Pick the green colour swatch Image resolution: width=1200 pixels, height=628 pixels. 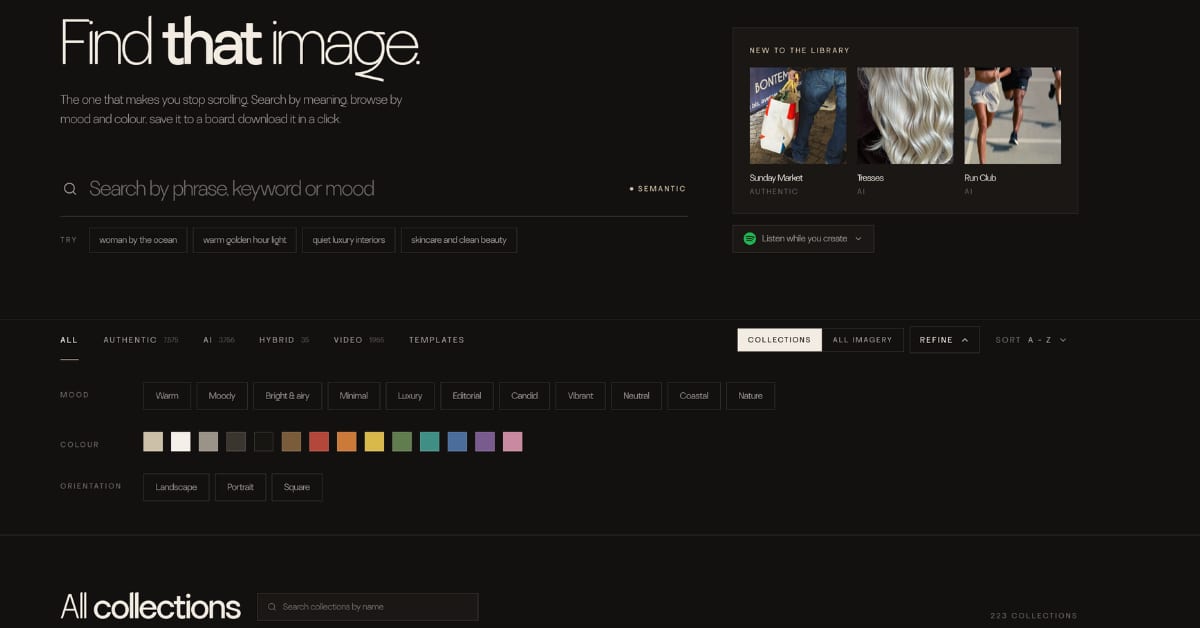click(402, 442)
